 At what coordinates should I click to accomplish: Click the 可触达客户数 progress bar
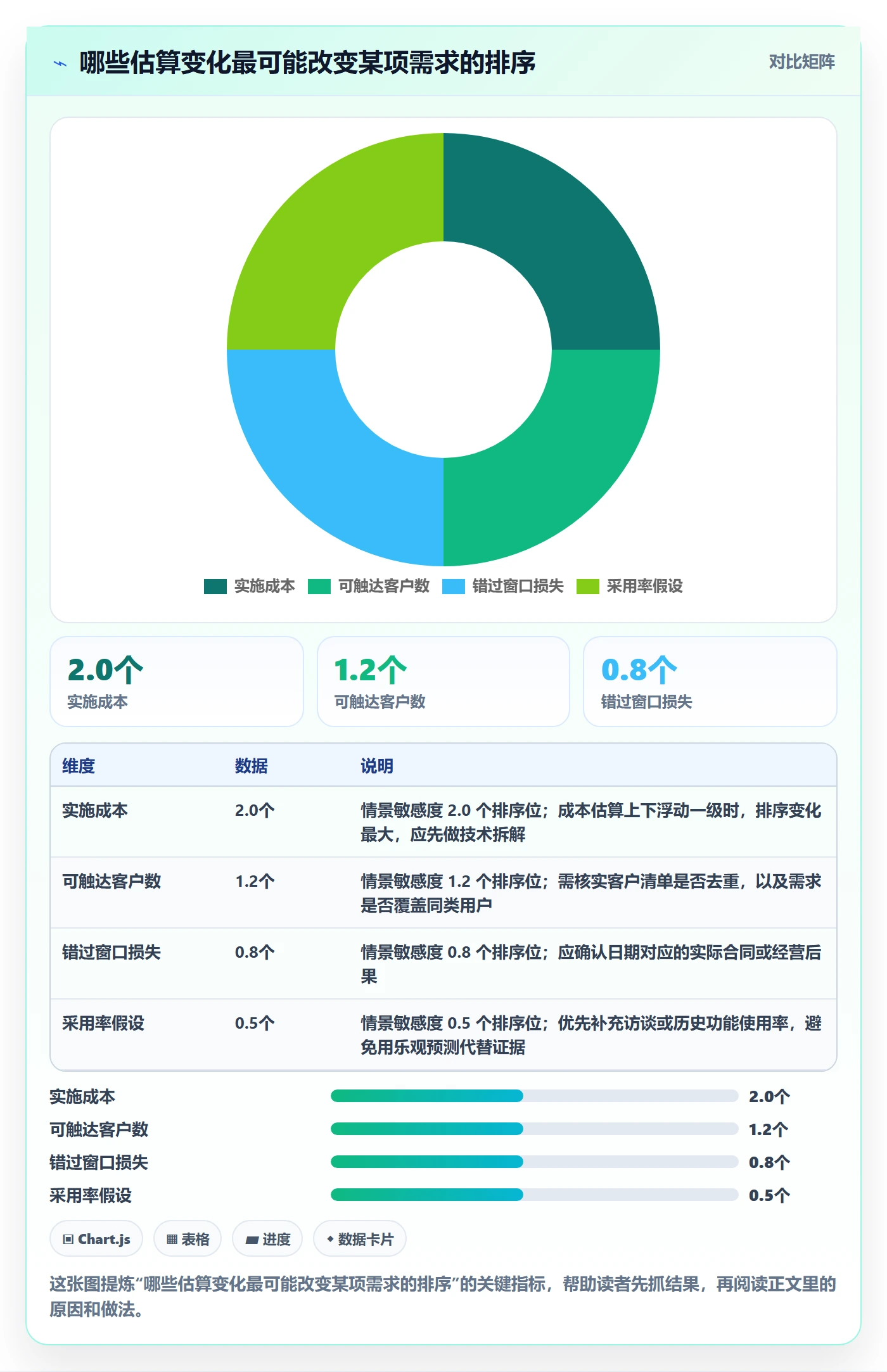(534, 1129)
